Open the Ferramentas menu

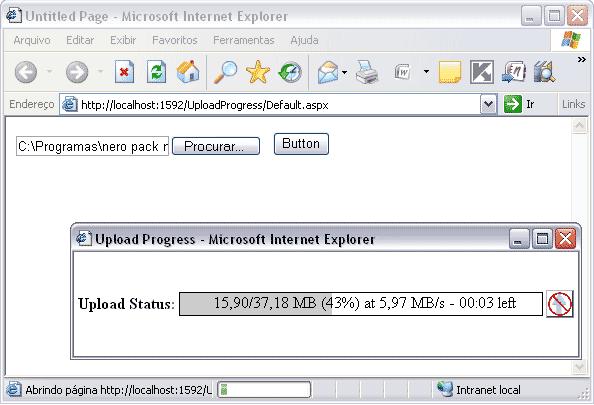[x=244, y=40]
